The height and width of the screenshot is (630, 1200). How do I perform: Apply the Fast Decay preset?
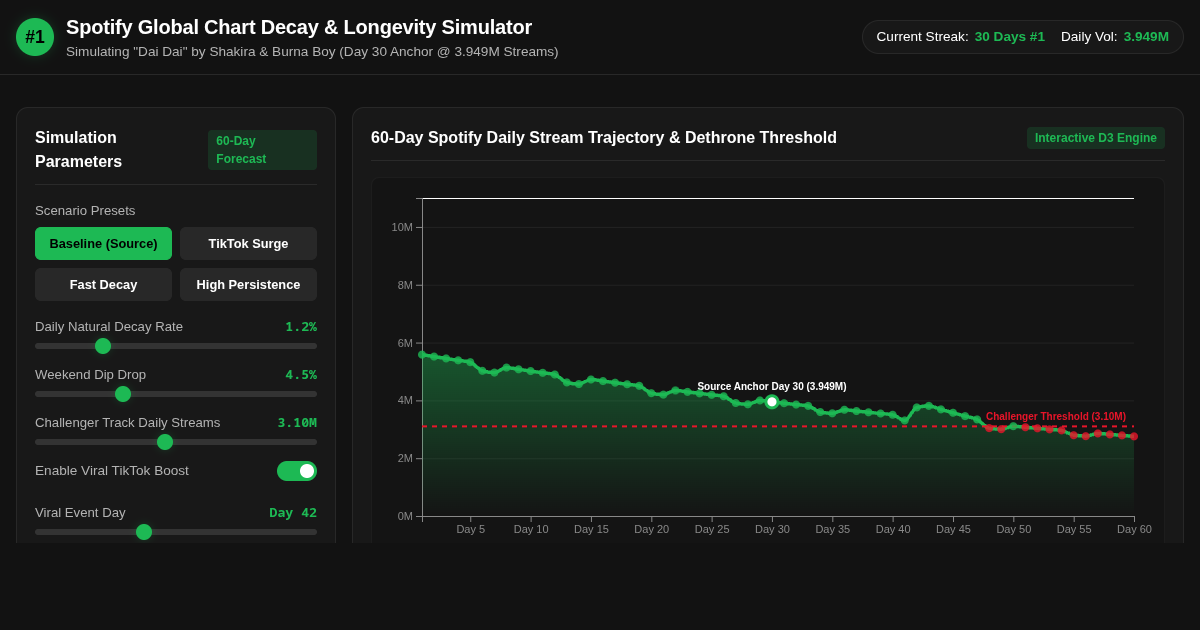(103, 284)
